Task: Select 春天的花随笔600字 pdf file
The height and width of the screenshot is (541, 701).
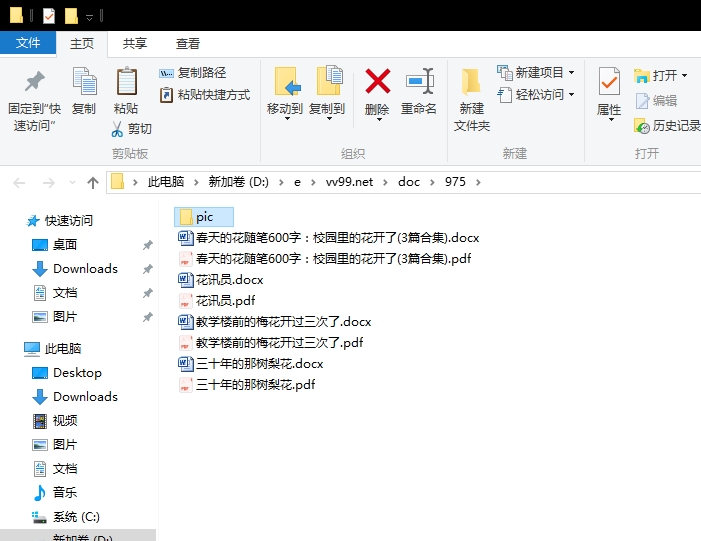Action: (x=325, y=259)
